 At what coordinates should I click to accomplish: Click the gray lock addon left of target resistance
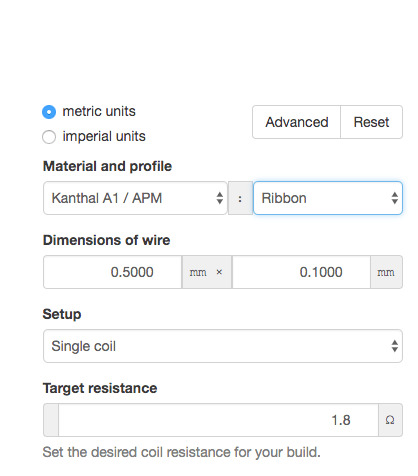pos(51,420)
